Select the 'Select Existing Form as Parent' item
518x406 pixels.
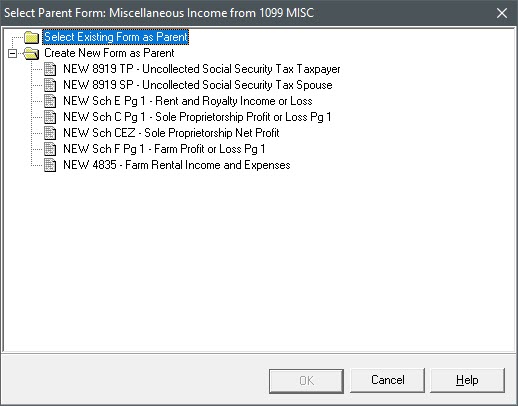point(116,37)
